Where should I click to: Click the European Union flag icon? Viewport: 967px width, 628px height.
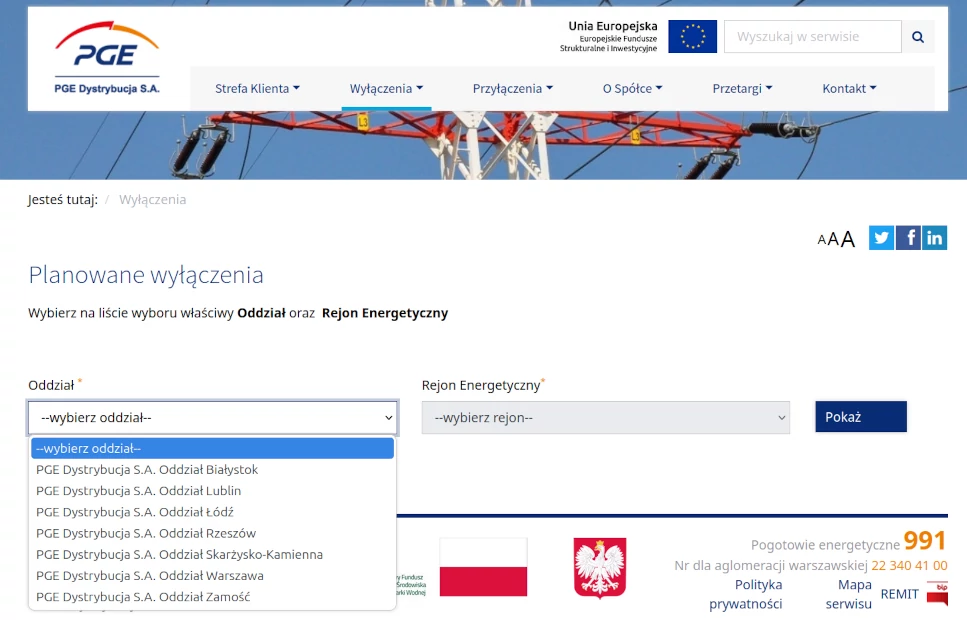pyautogui.click(x=692, y=36)
